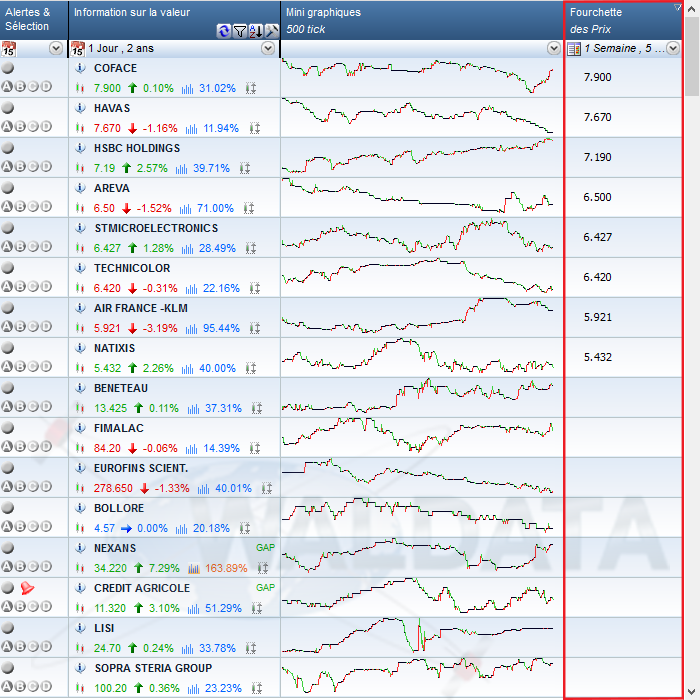This screenshot has height=700, width=700.
Task: Click orange volume icon in NEXANS row
Action: (x=194, y=568)
